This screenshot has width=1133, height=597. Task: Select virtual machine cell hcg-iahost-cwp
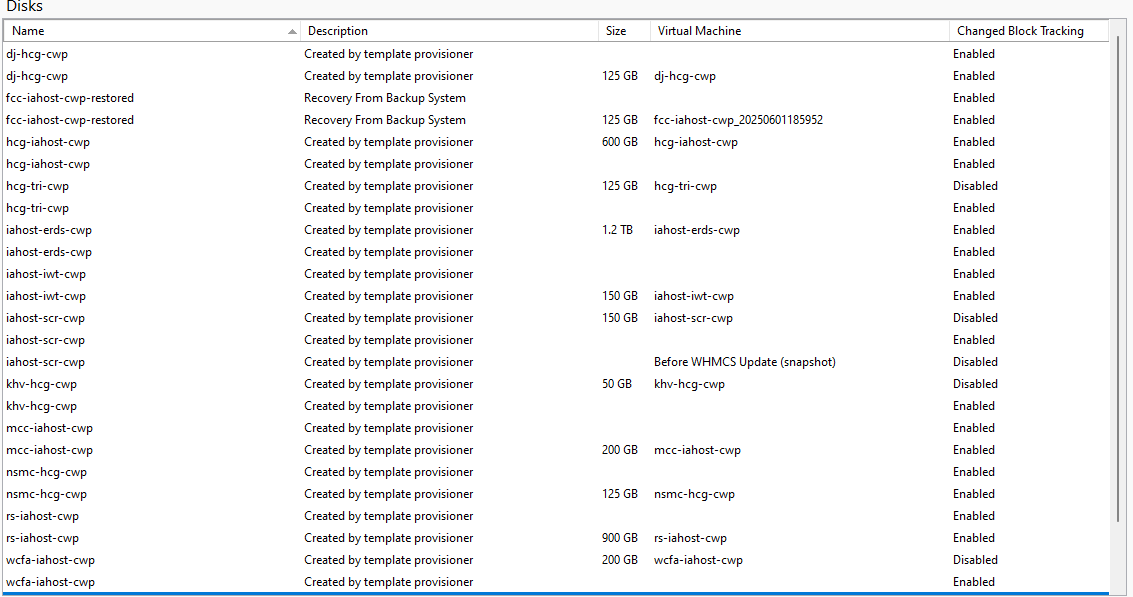696,142
